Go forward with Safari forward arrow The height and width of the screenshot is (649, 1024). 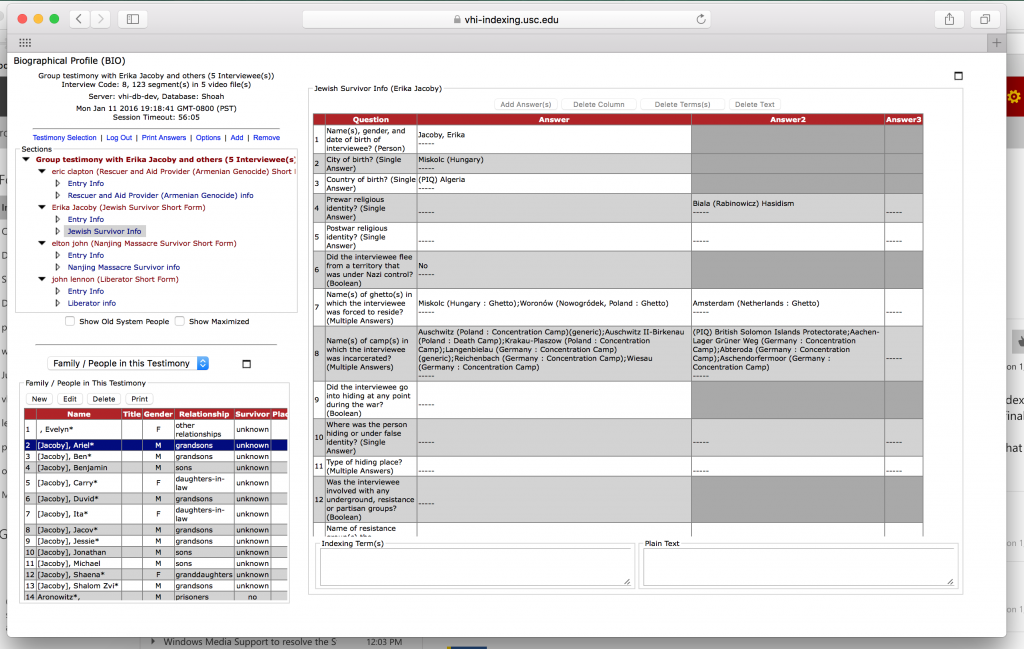point(101,19)
